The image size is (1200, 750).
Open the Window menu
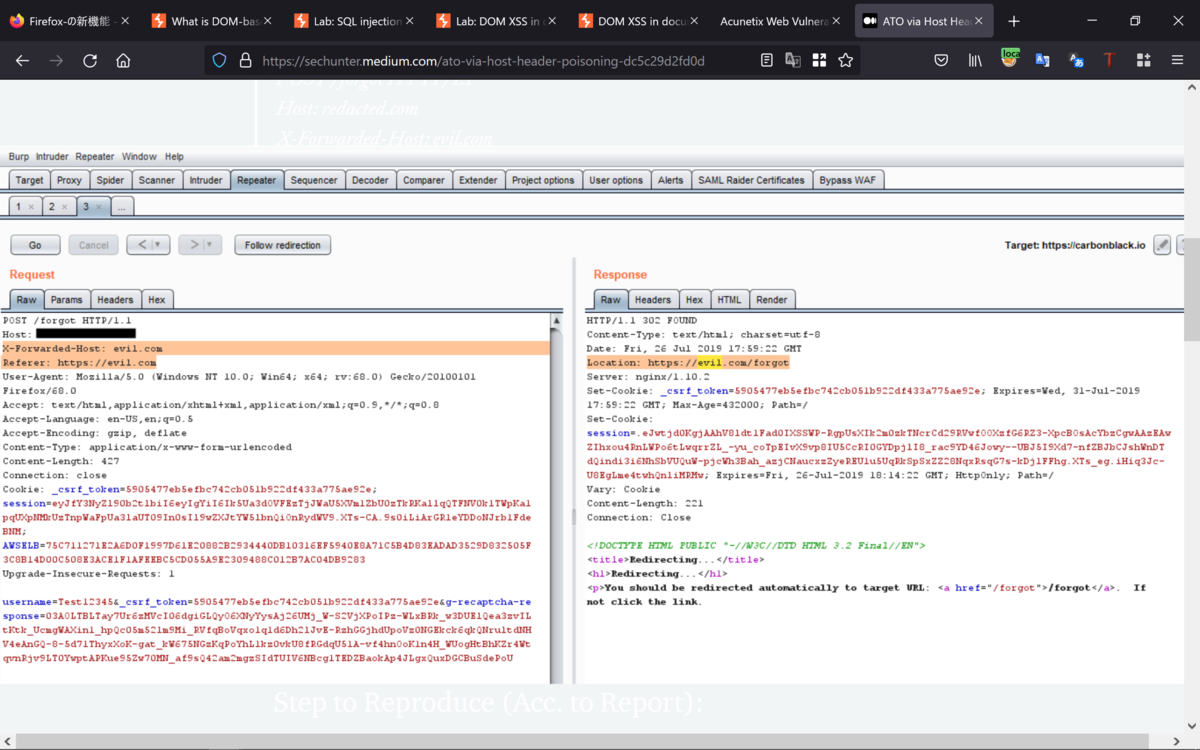(x=139, y=157)
